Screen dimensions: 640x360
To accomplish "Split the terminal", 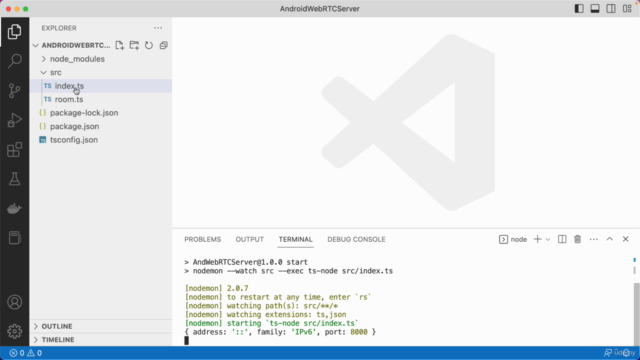I will 562,239.
